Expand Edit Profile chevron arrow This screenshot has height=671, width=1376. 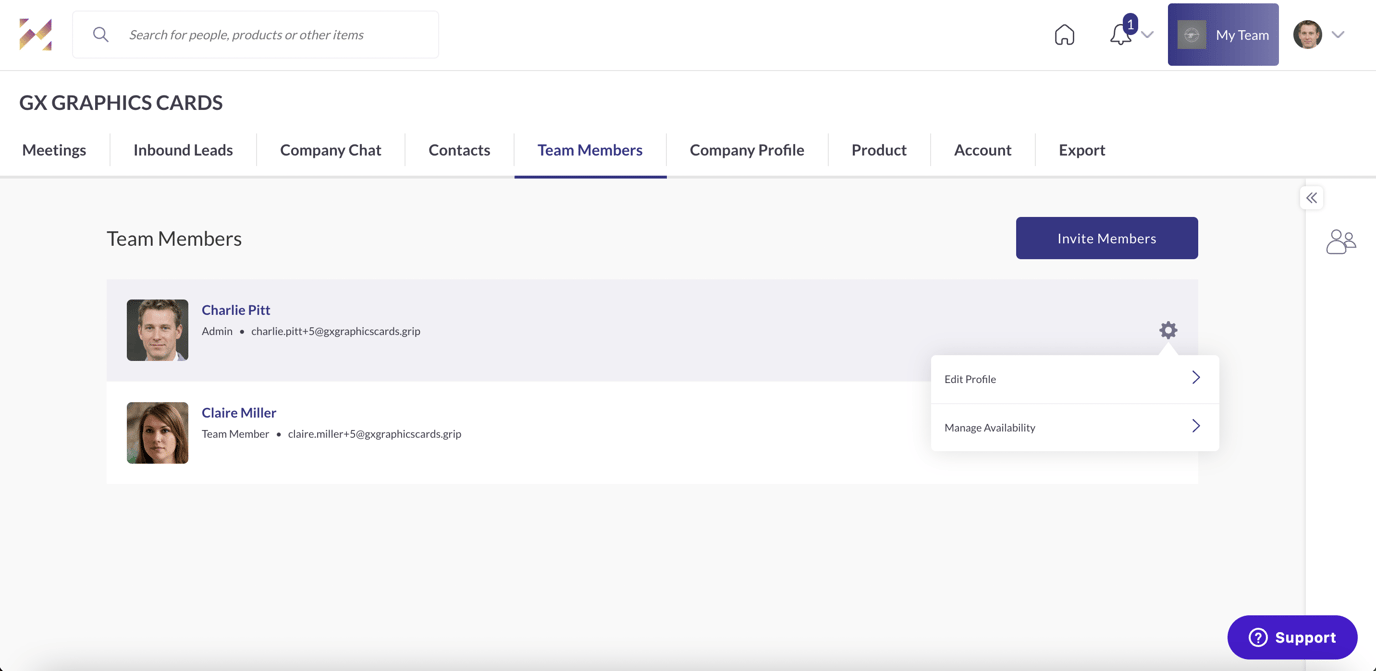click(x=1196, y=378)
